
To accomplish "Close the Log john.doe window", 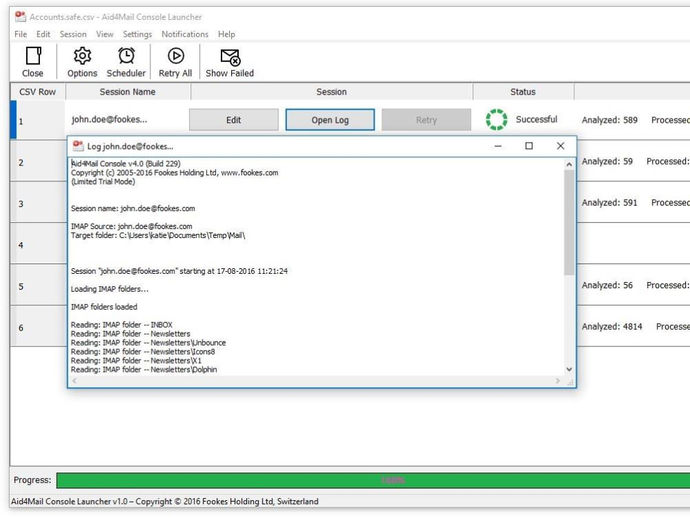I will 560,146.
